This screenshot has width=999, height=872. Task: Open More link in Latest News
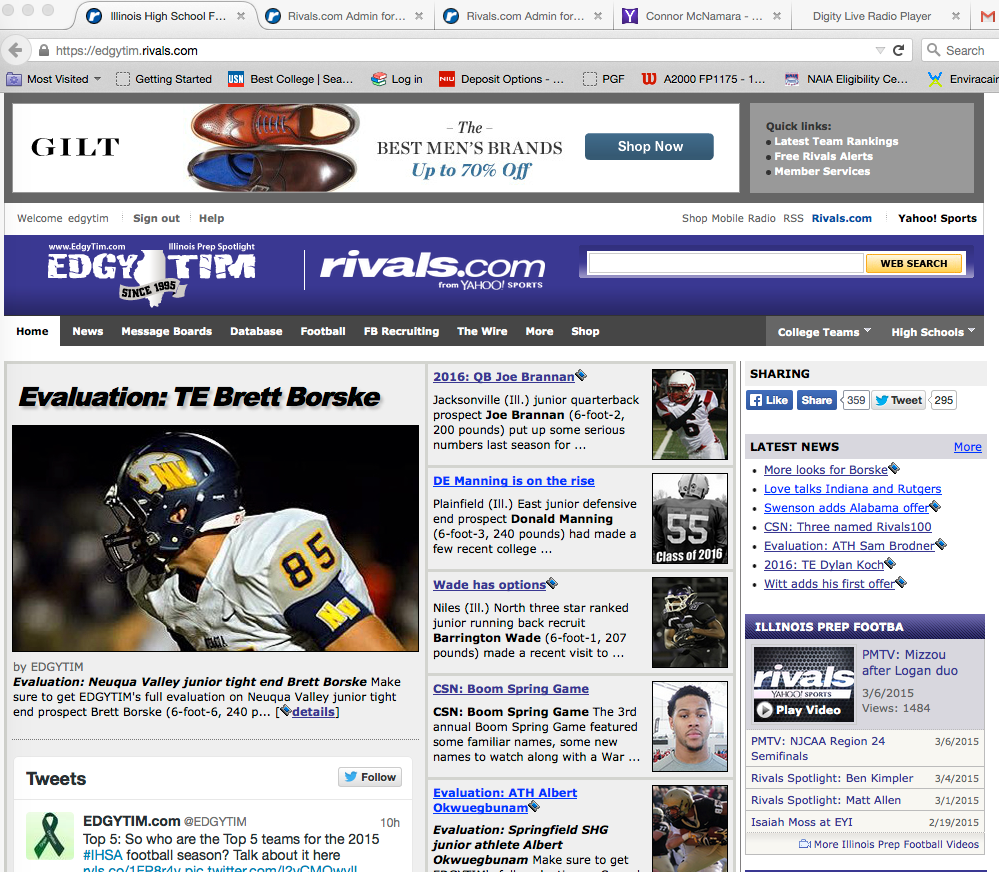967,447
